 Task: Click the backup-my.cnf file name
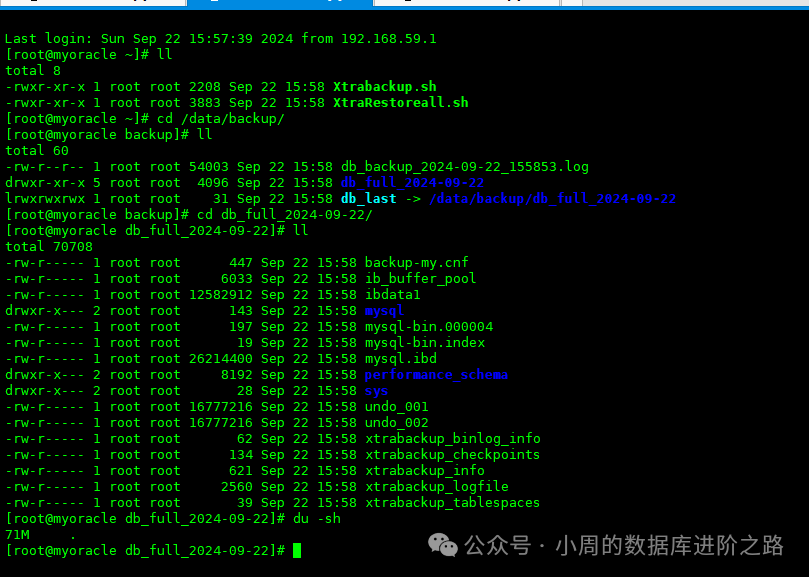click(417, 263)
